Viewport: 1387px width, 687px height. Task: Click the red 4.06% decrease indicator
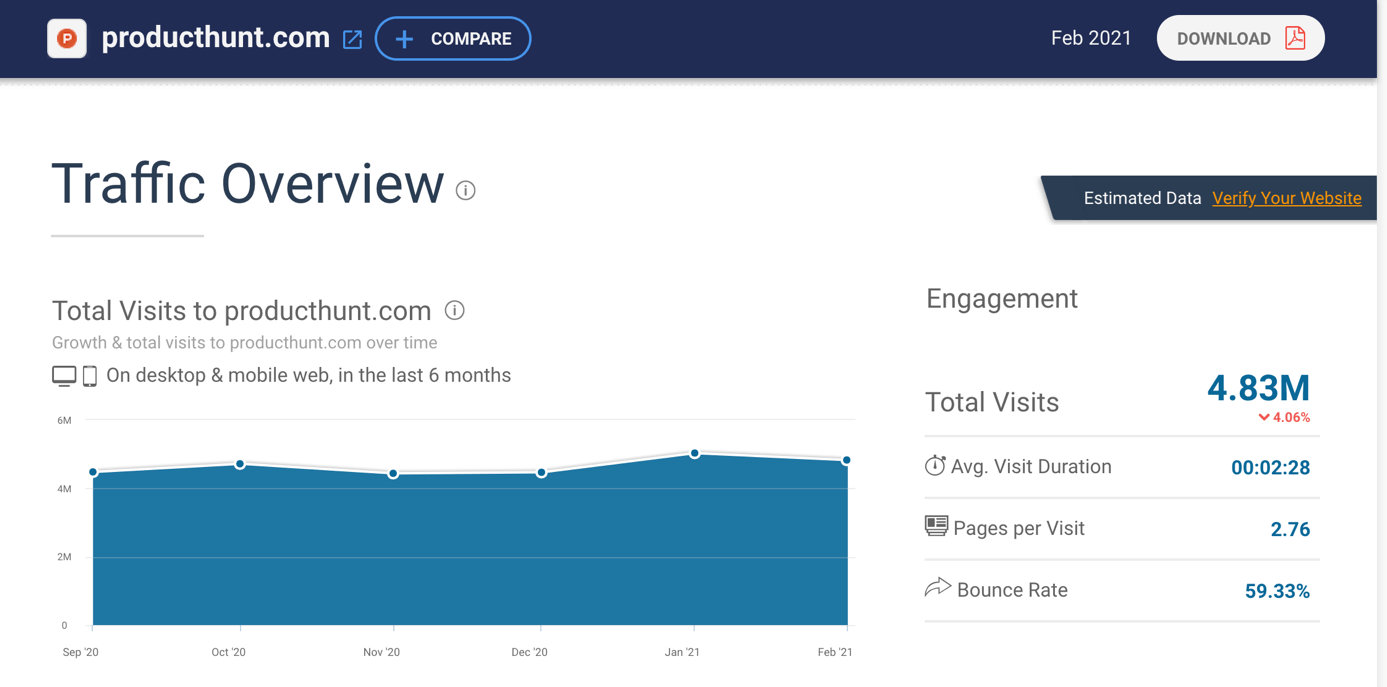[x=1284, y=417]
